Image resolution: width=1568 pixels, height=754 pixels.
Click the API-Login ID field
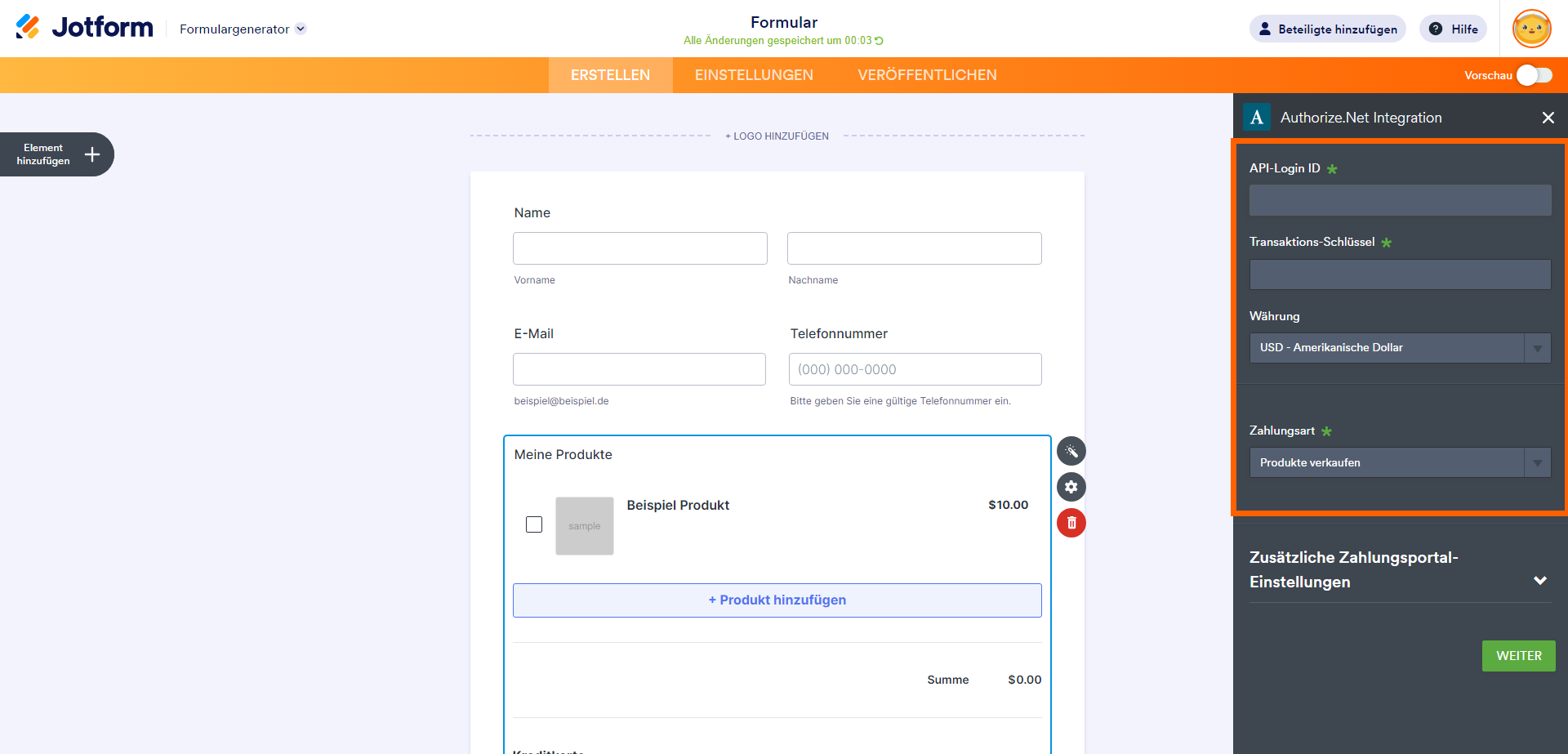click(x=1400, y=200)
